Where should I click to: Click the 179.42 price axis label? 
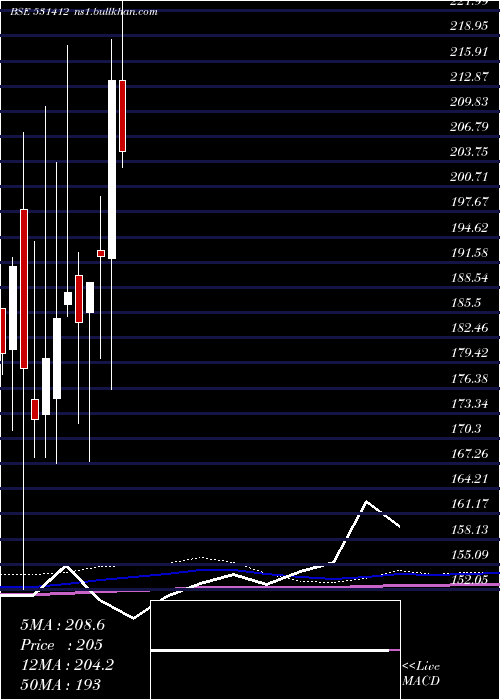469,353
